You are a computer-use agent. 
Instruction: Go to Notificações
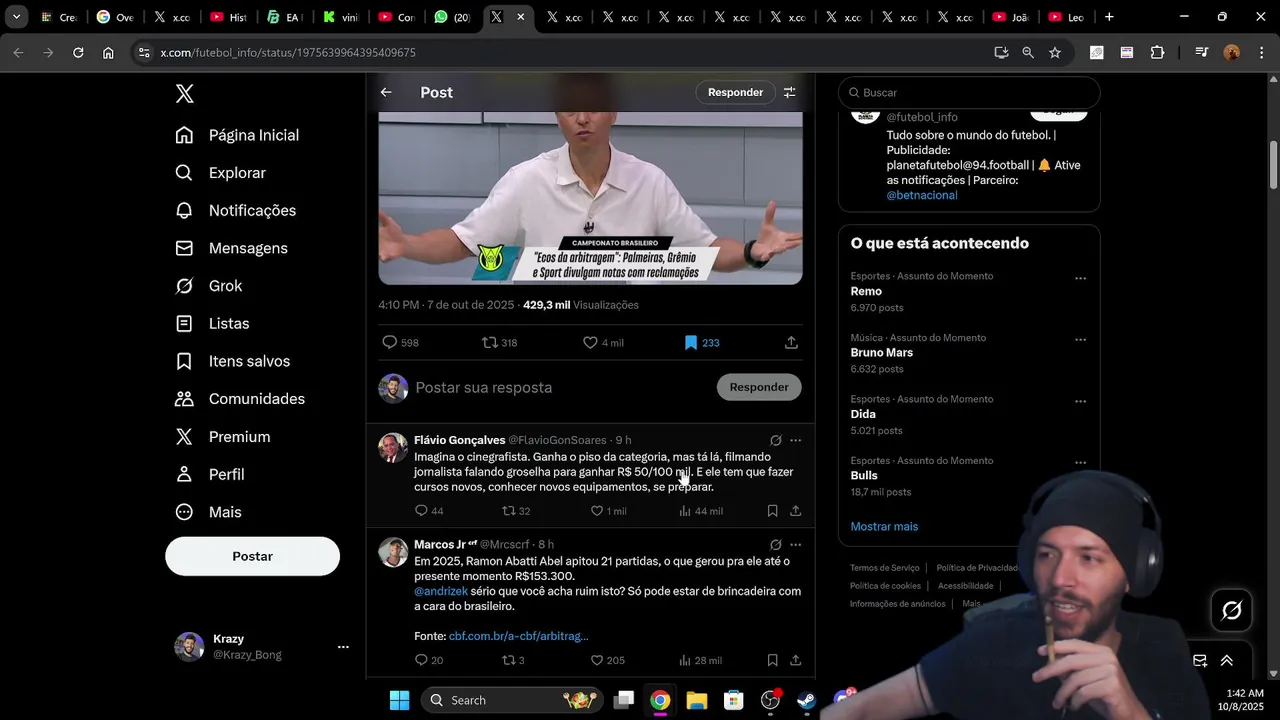coord(236,211)
